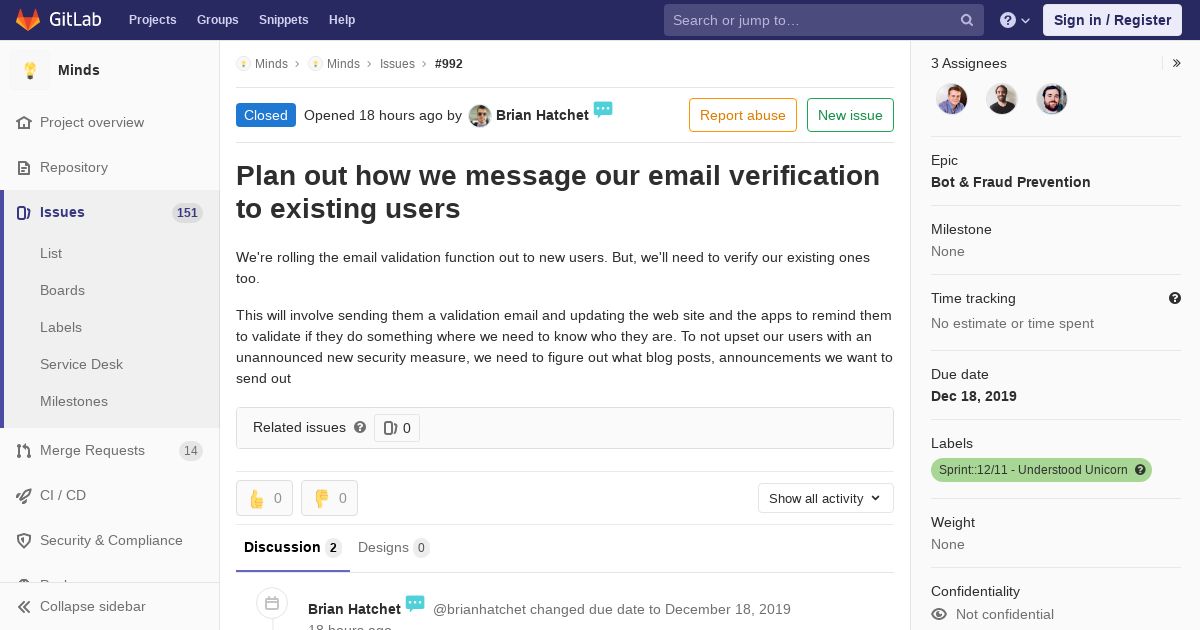Click the Report abuse button
This screenshot has width=1200, height=630.
click(743, 115)
